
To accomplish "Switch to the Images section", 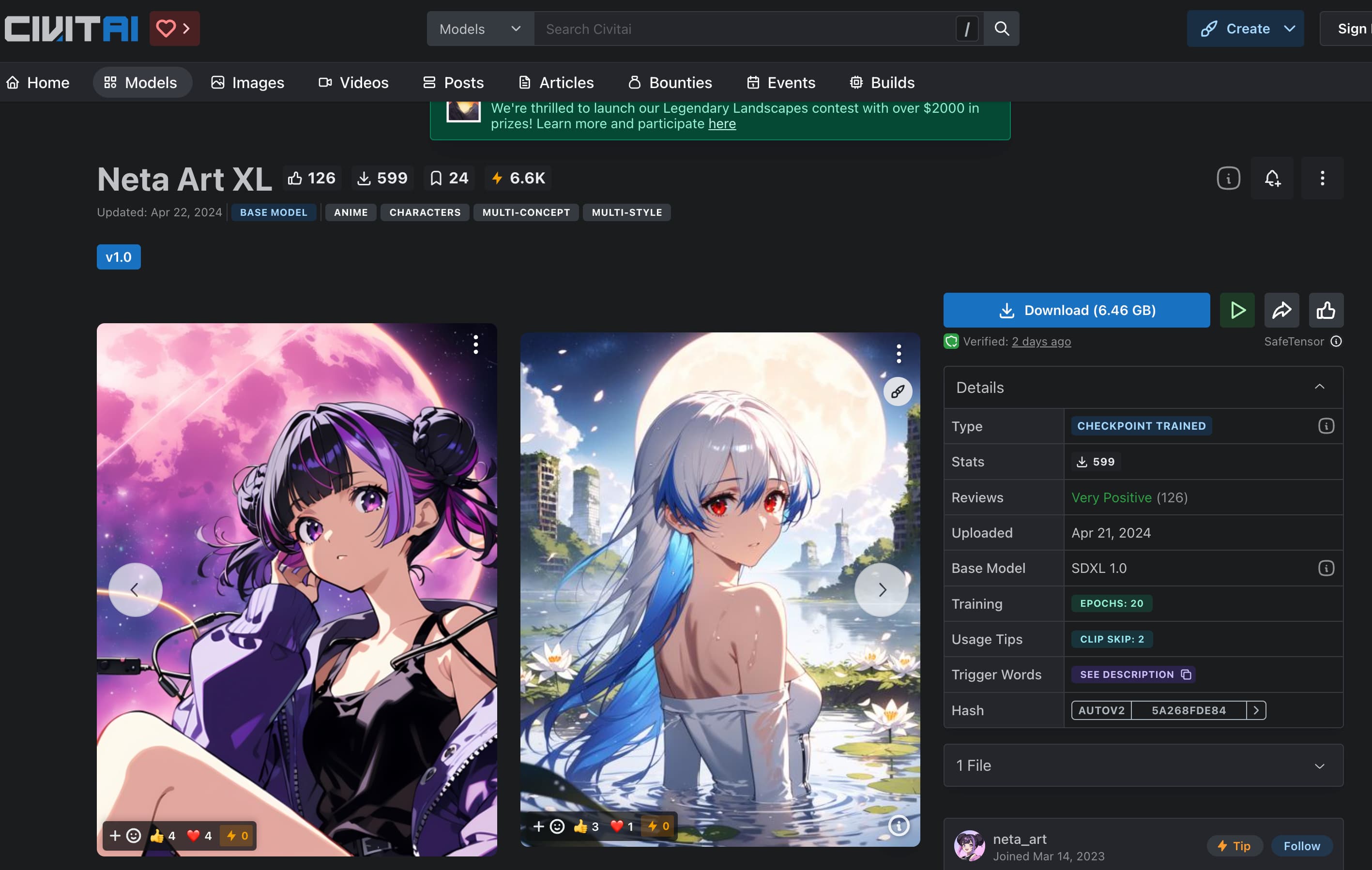I will pyautogui.click(x=247, y=82).
